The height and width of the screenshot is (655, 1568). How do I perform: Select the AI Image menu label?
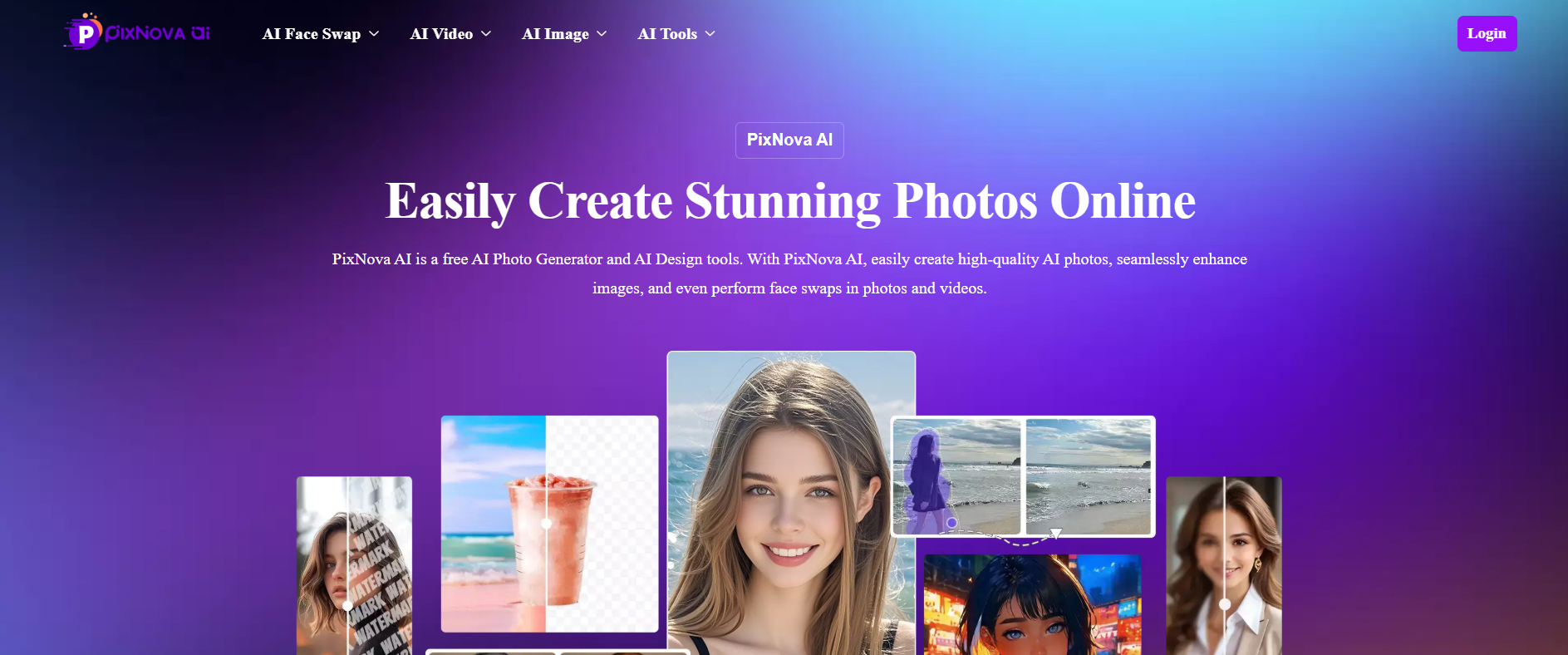point(555,34)
